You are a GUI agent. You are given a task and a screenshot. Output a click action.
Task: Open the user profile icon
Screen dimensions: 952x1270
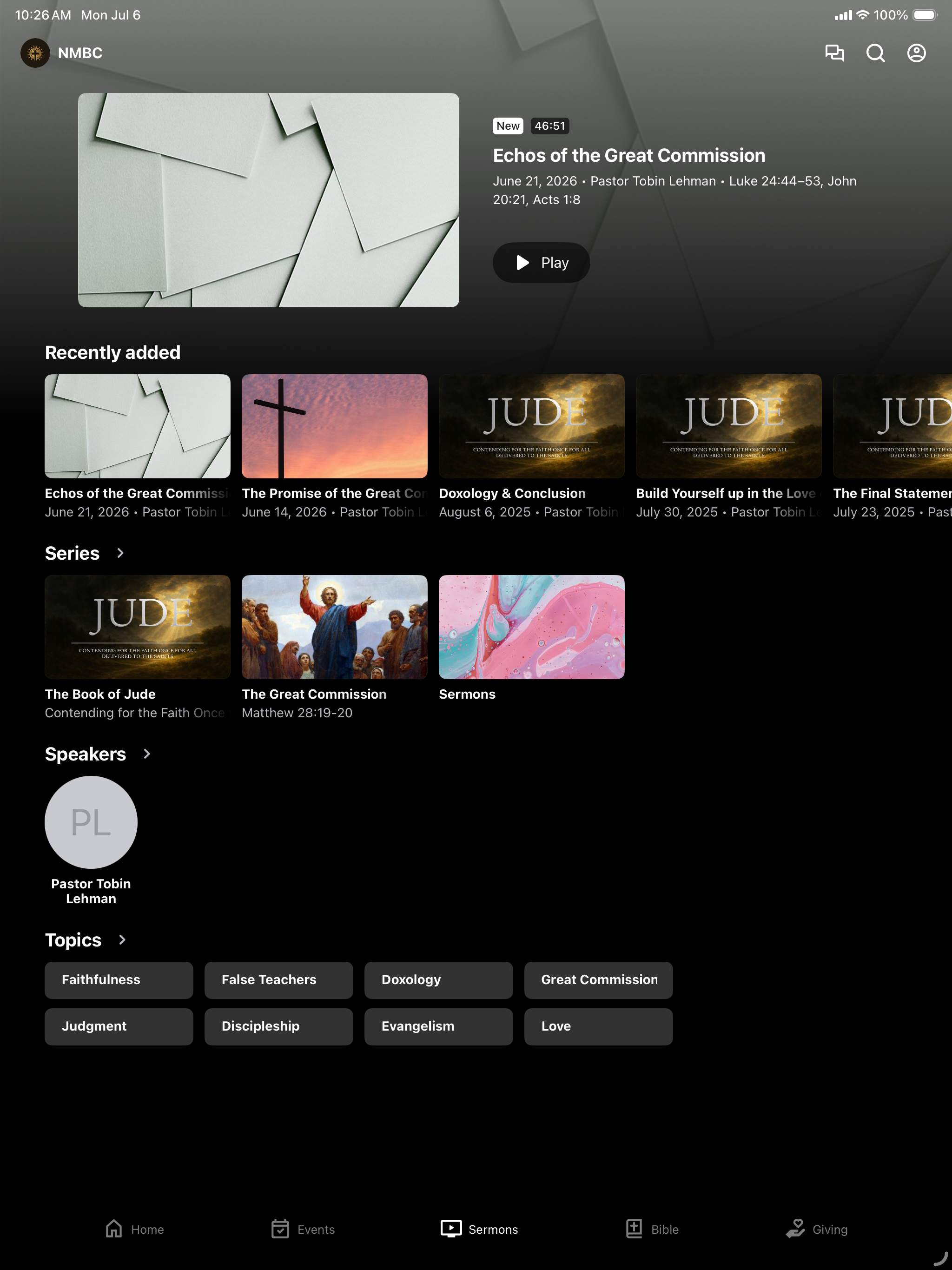click(x=916, y=53)
